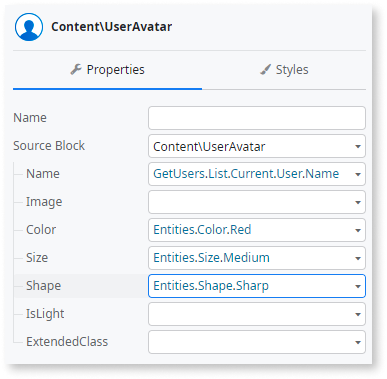Select the Size property label
The width and height of the screenshot is (387, 379).
pyautogui.click(x=37, y=258)
